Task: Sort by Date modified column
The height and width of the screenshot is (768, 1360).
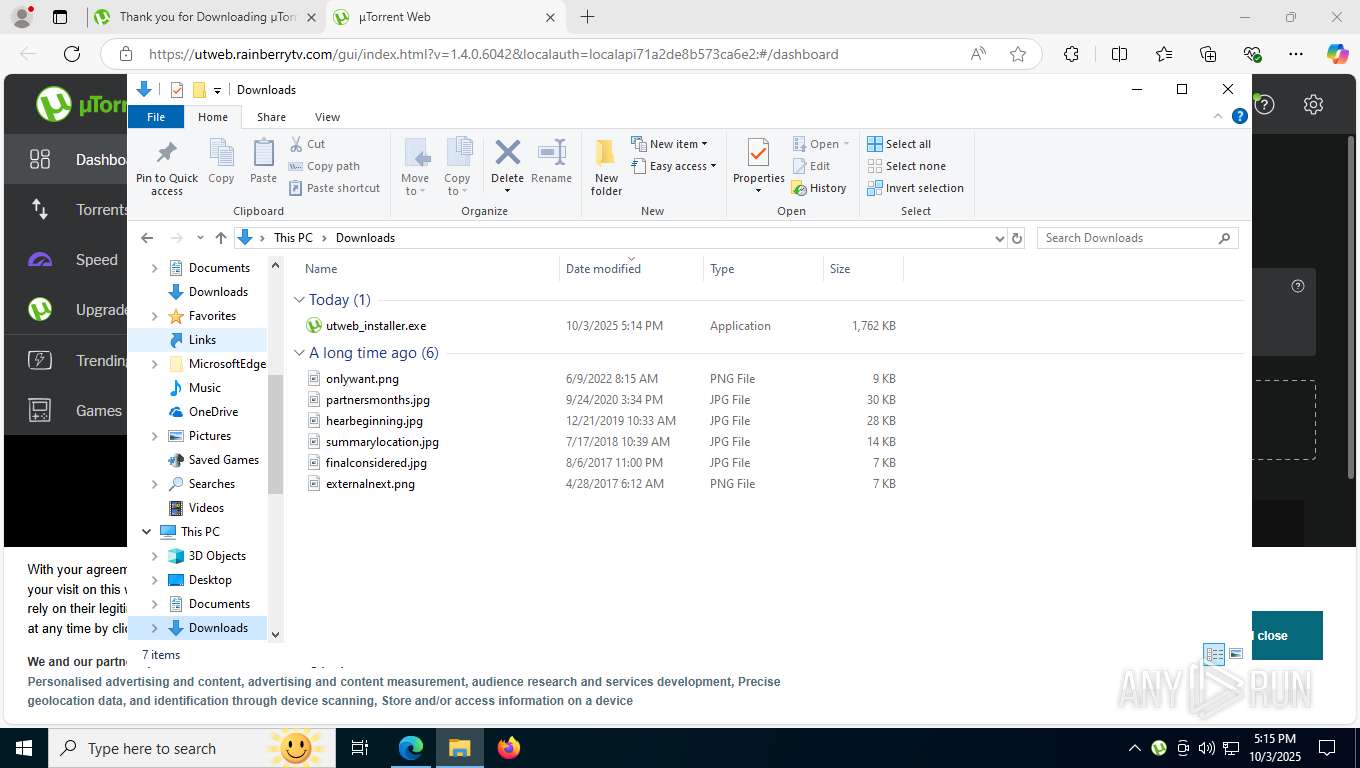Action: pos(631,269)
